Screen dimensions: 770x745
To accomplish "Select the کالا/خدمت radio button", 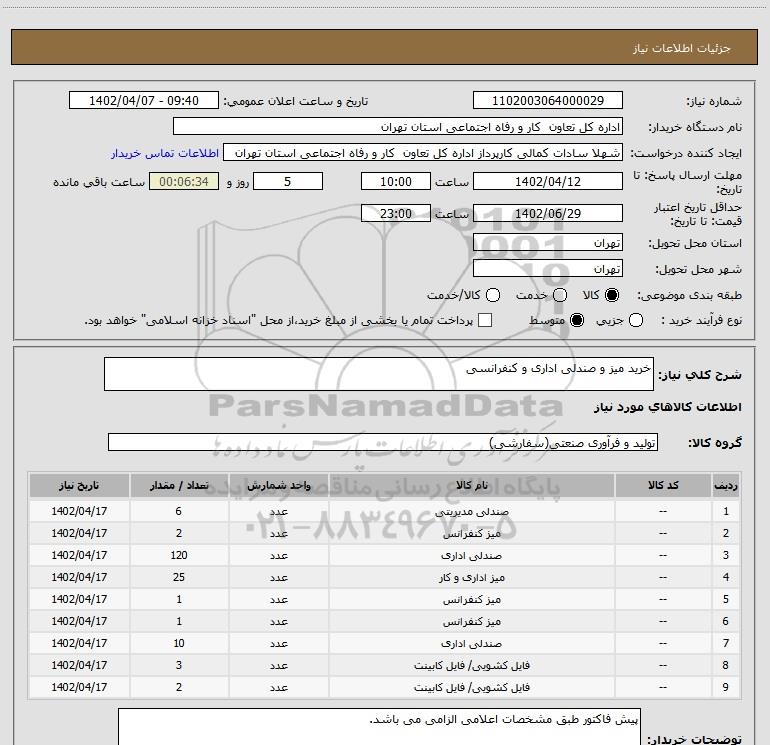I will (x=493, y=295).
